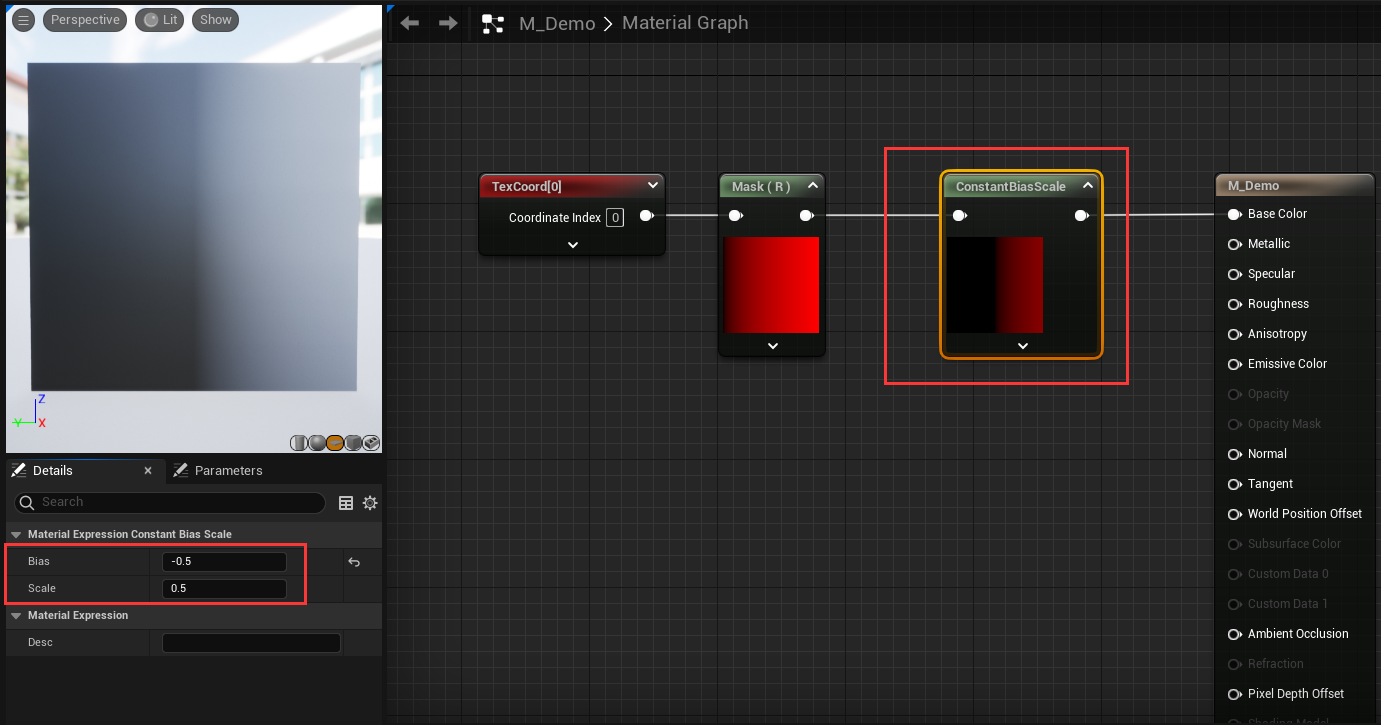The image size is (1381, 725).
Task: Select the cylinder preview mesh icon
Action: [x=299, y=443]
